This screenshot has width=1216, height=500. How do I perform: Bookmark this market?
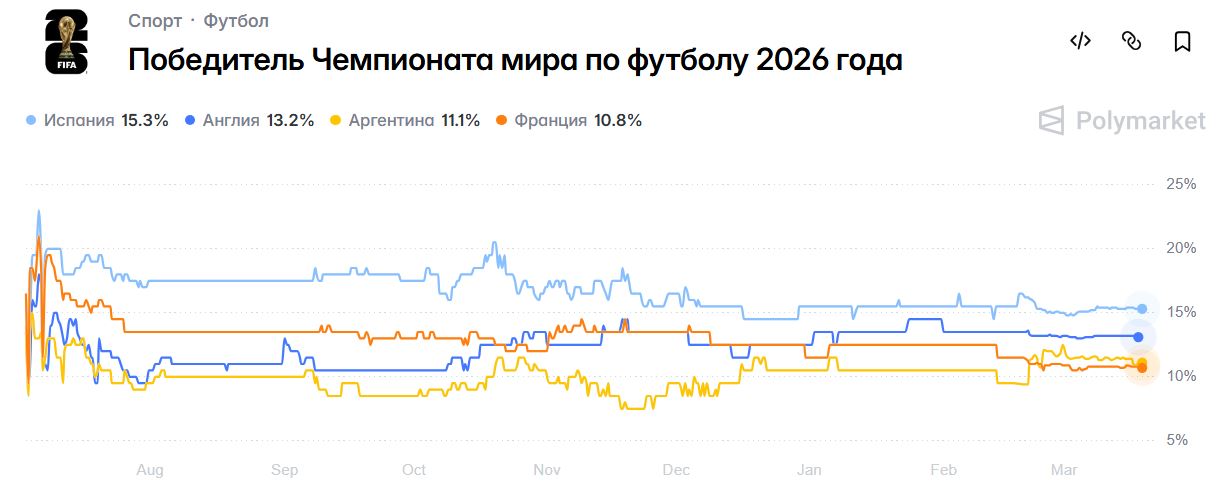click(1182, 41)
